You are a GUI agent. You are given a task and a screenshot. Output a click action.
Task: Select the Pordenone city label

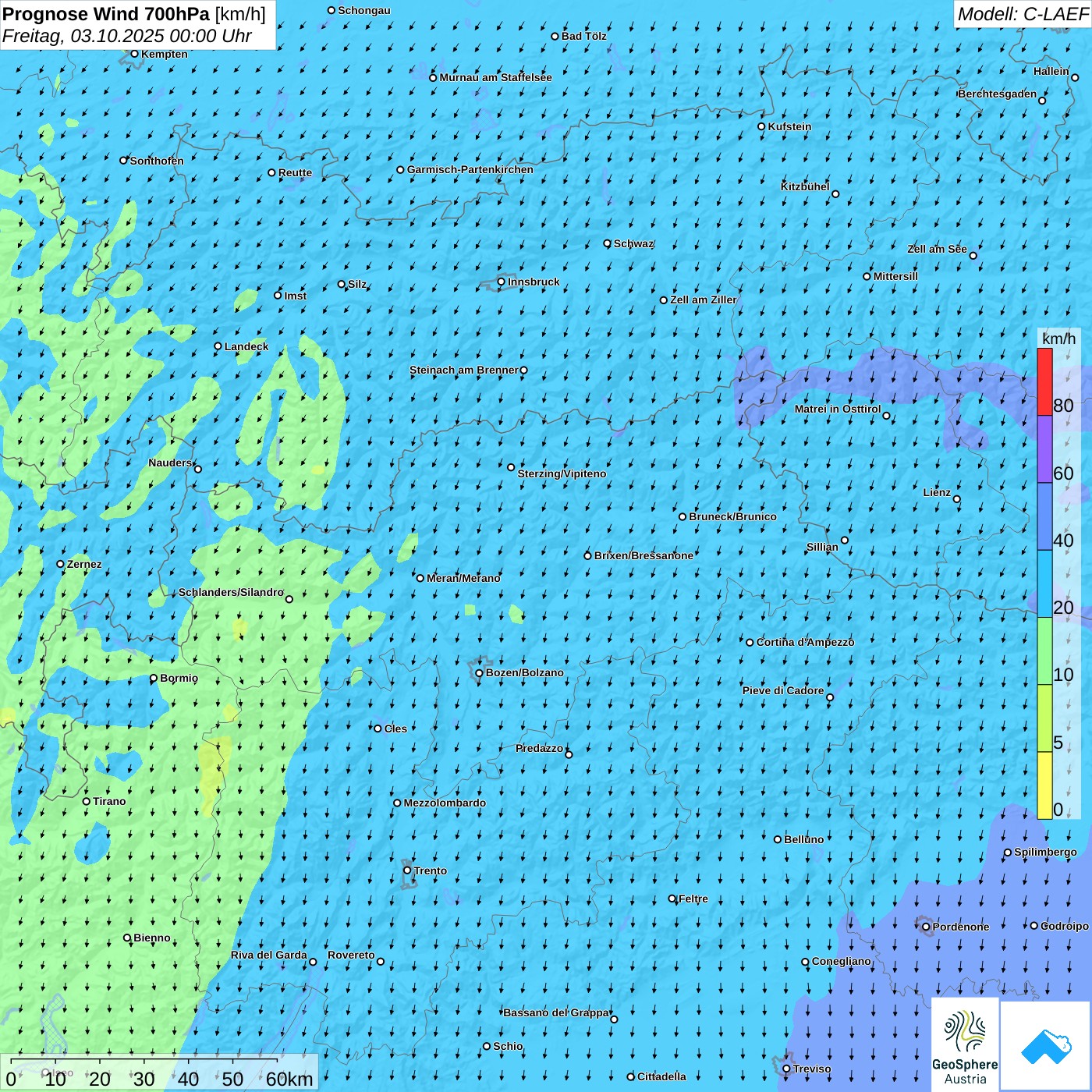[961, 927]
